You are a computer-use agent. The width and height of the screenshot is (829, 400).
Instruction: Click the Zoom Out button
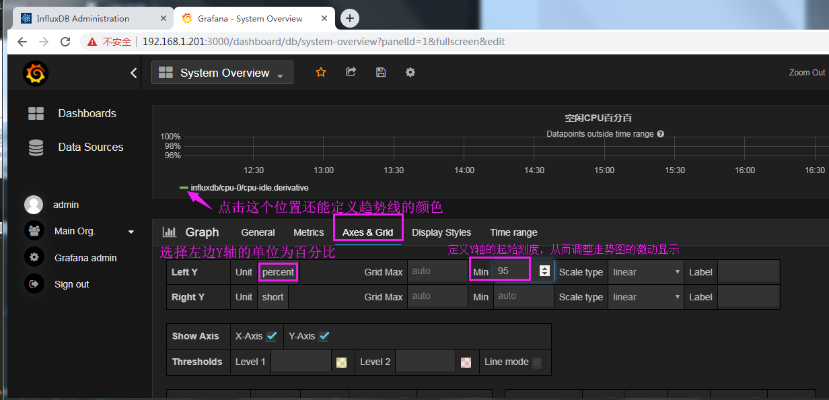pyautogui.click(x=806, y=73)
